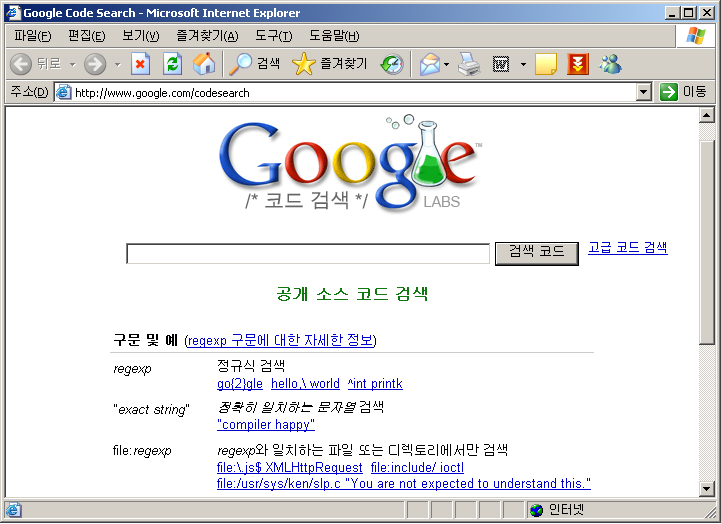Screen dimensions: 721x524
Task: Click the Forward navigation arrow
Action: (x=95, y=64)
